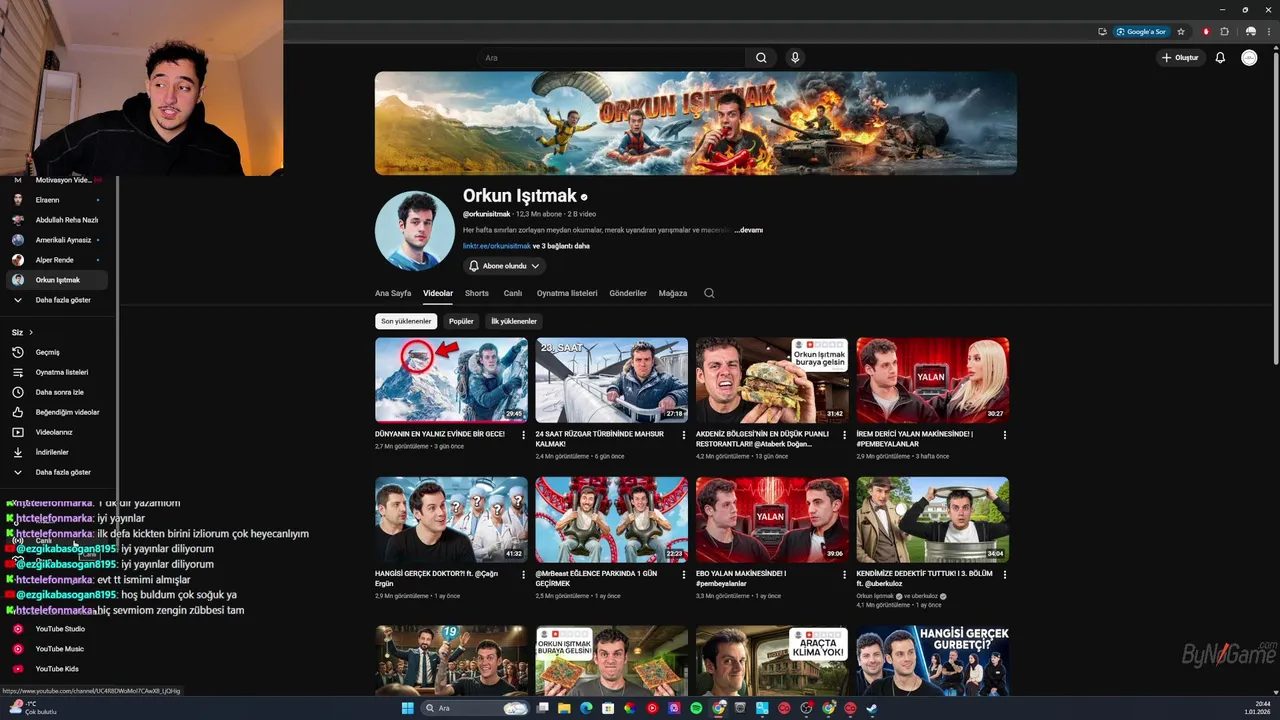
Task: Click the Oluştur create button
Action: tap(1180, 58)
